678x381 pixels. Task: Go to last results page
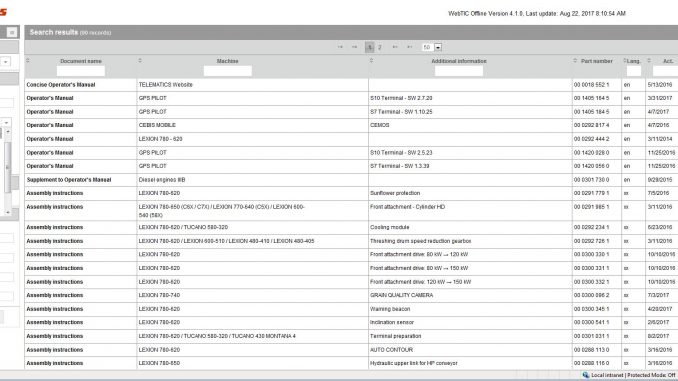click(409, 47)
